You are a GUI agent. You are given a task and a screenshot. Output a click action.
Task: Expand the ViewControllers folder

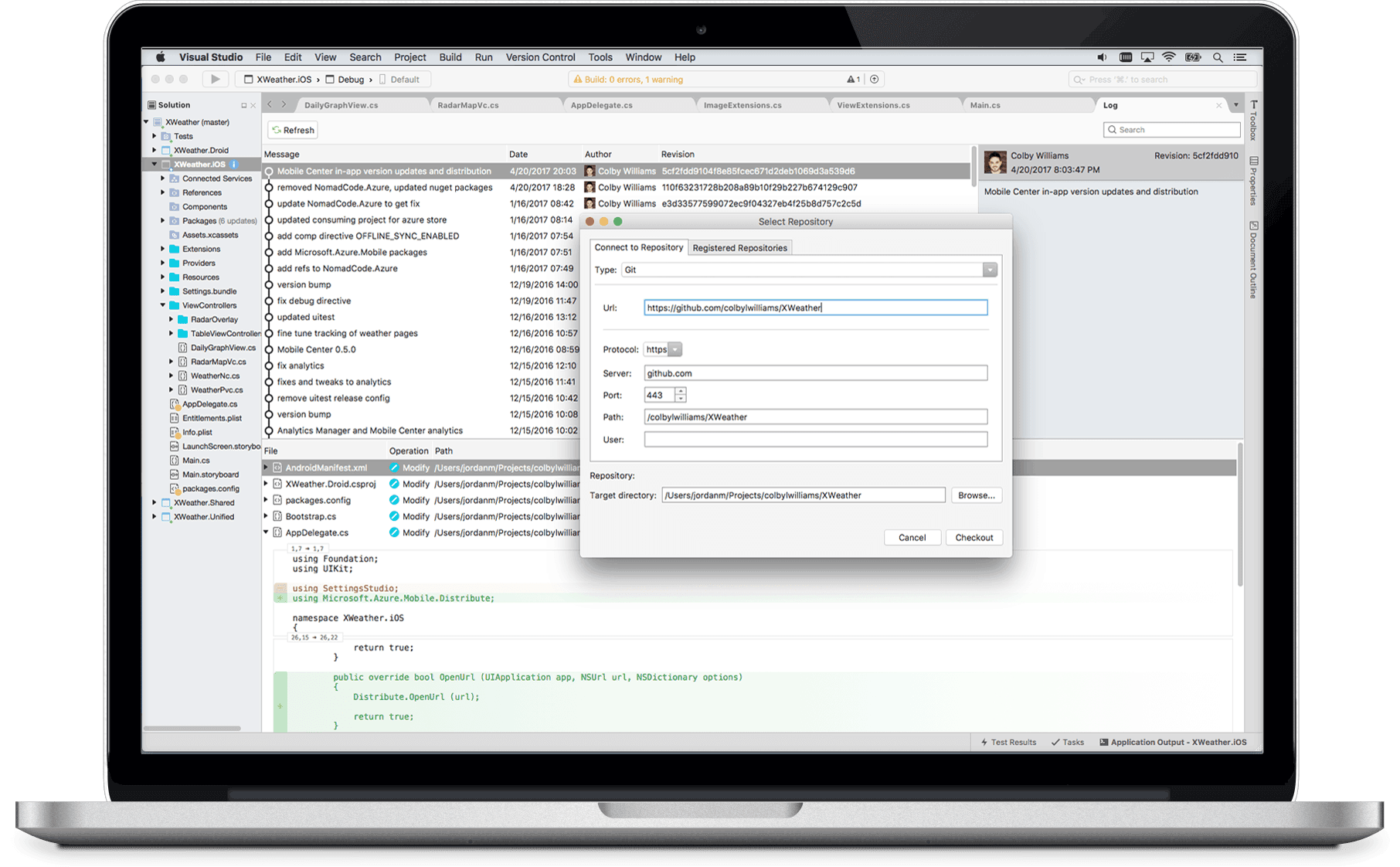pos(161,304)
